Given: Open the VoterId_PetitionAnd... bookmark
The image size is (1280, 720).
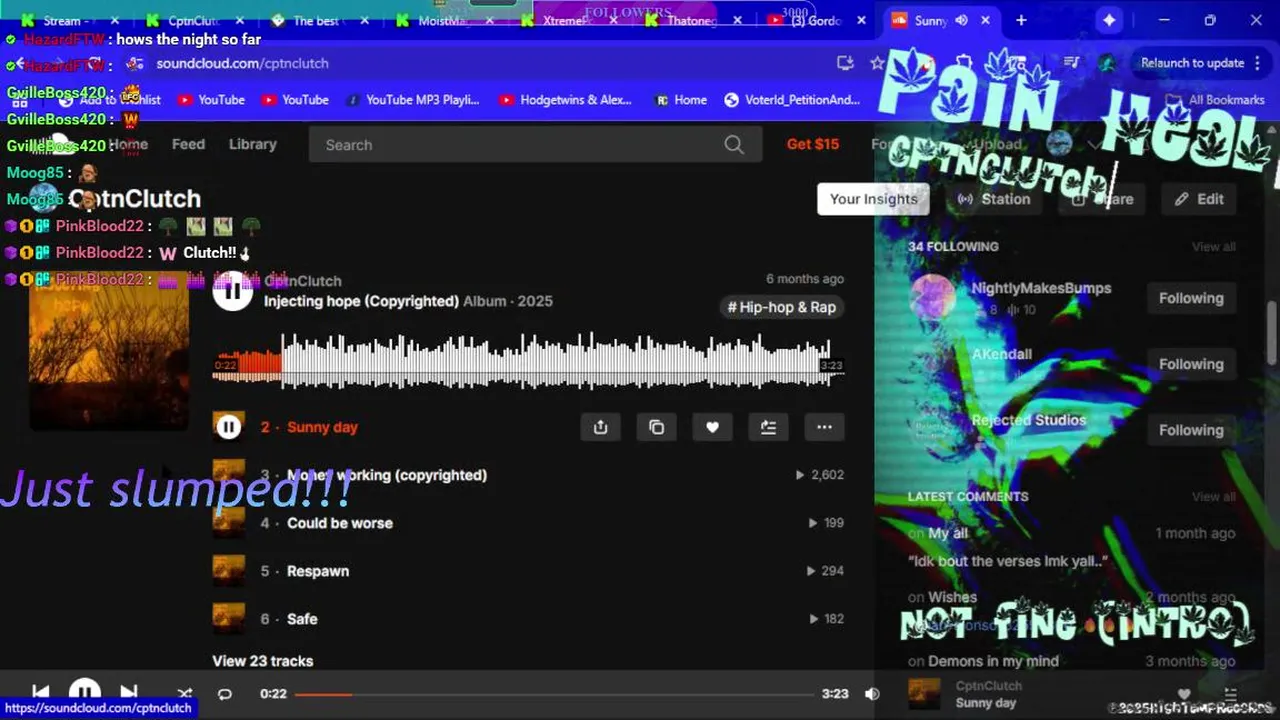Looking at the screenshot, I should (x=791, y=100).
